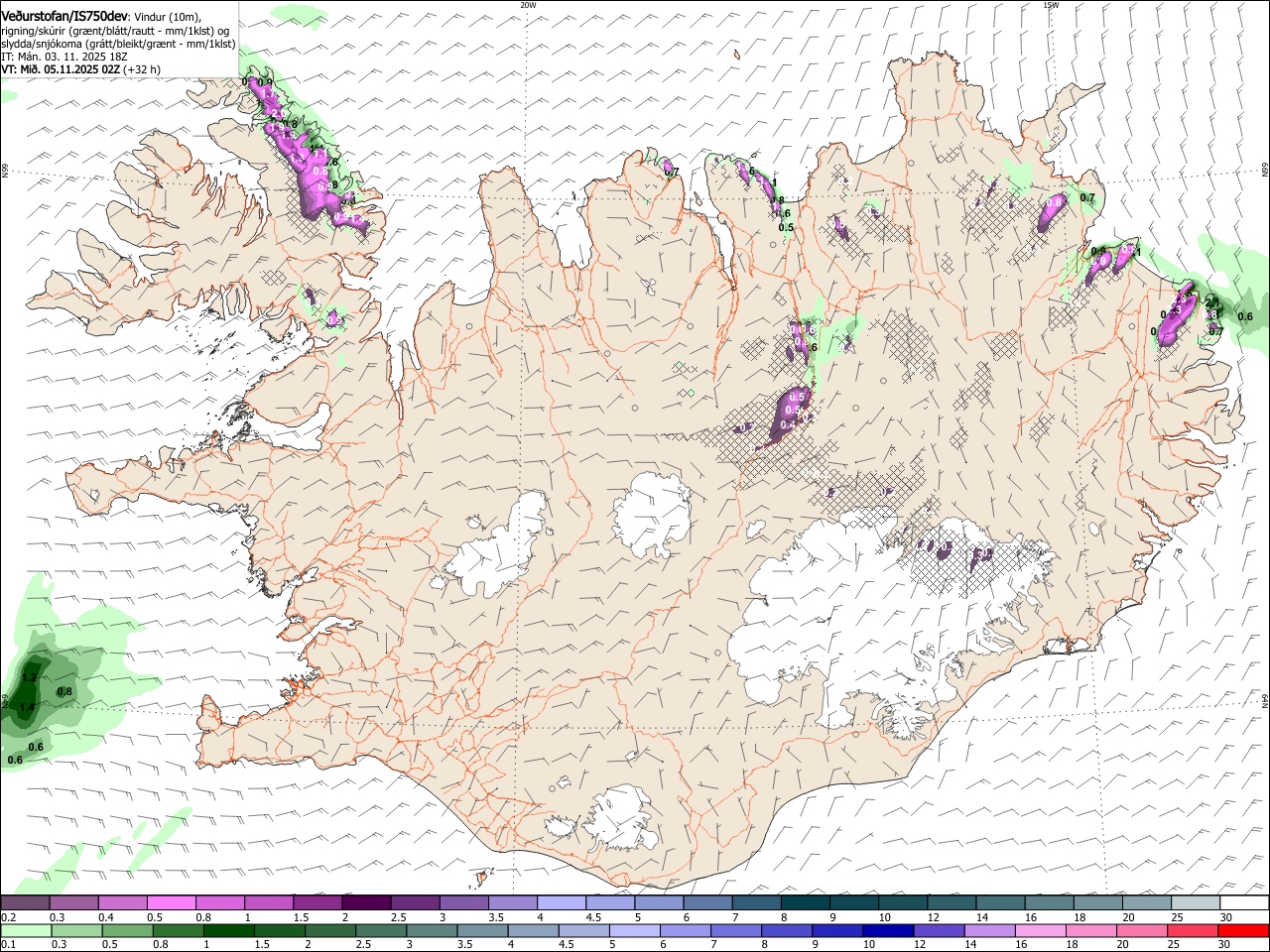The image size is (1270, 952).
Task: Pick upper legend swatch between 12 and 14
Action: (951, 902)
